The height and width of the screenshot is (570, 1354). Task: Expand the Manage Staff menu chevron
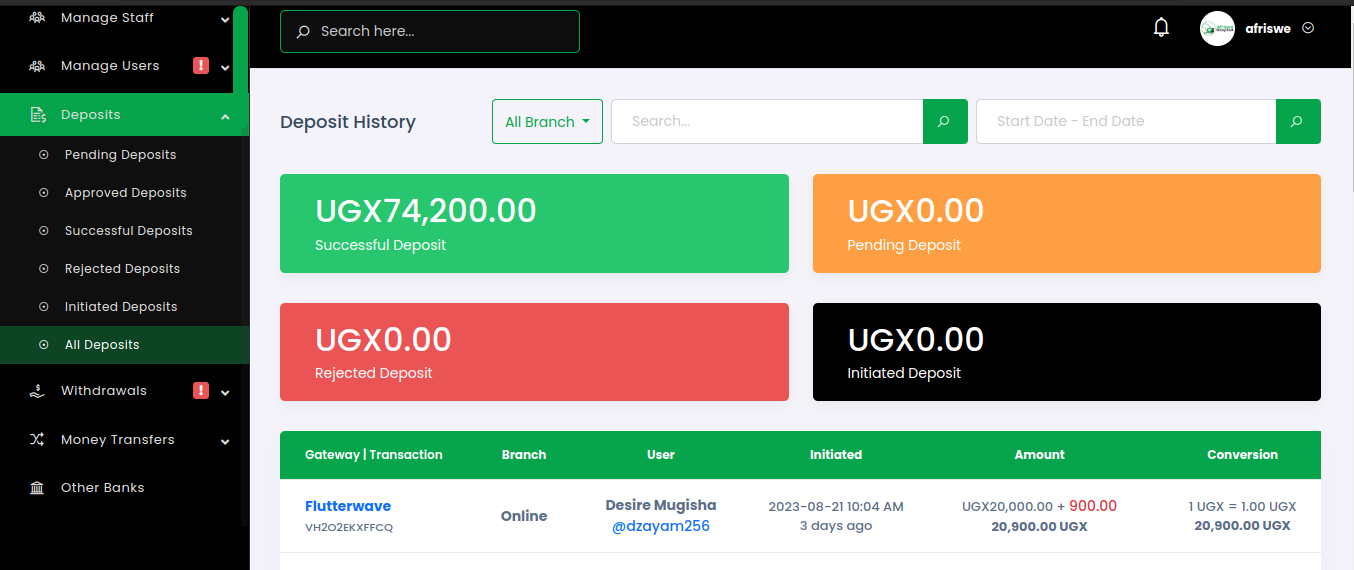tap(225, 19)
